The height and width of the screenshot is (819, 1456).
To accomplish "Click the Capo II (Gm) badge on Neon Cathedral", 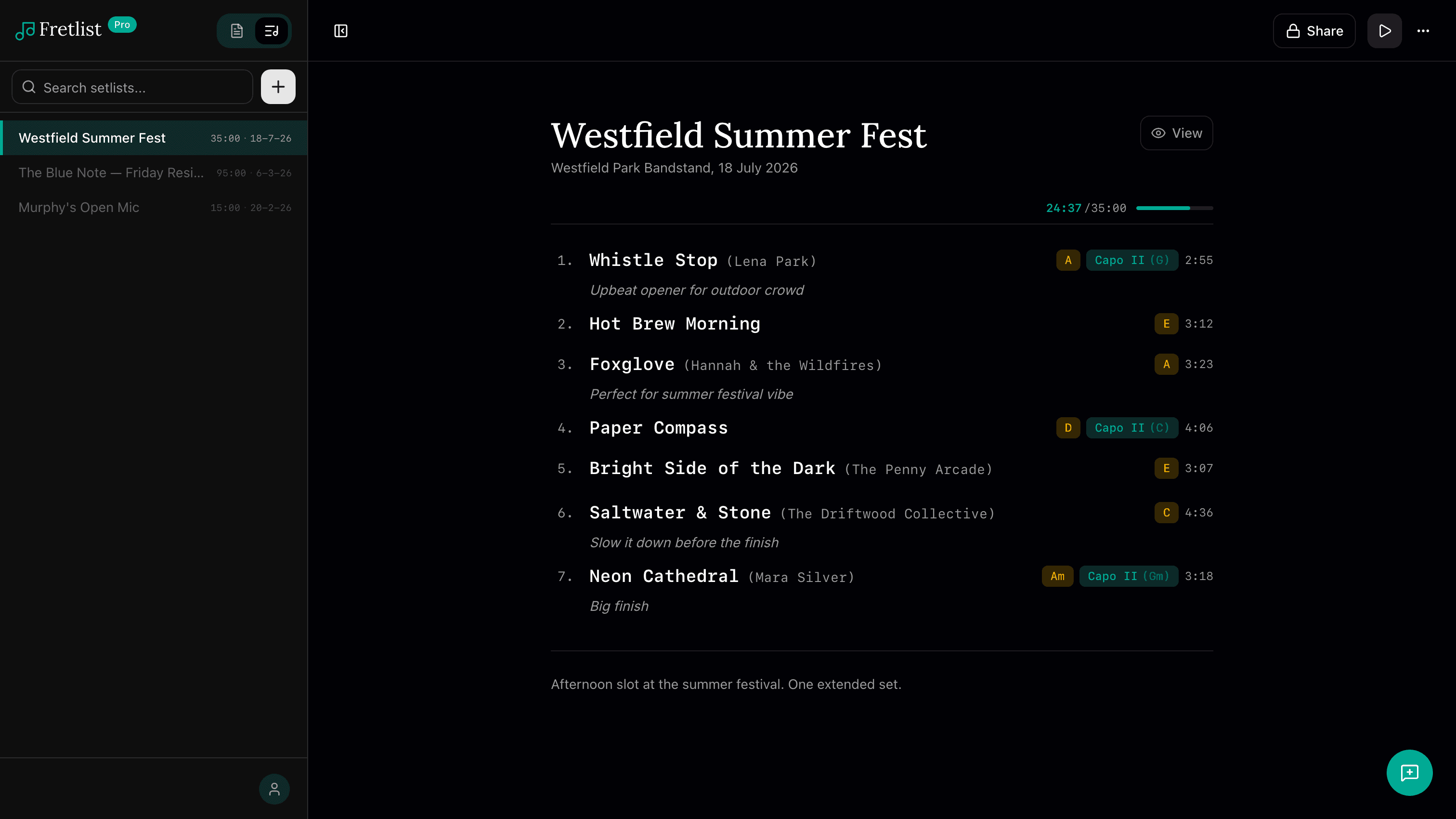I will pos(1128,576).
